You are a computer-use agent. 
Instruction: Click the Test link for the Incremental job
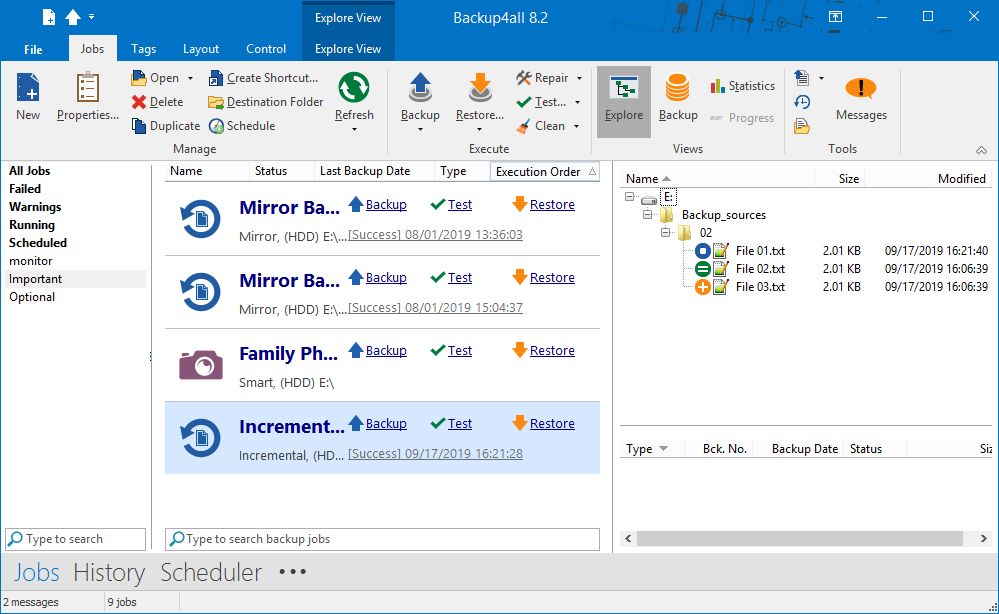point(460,424)
